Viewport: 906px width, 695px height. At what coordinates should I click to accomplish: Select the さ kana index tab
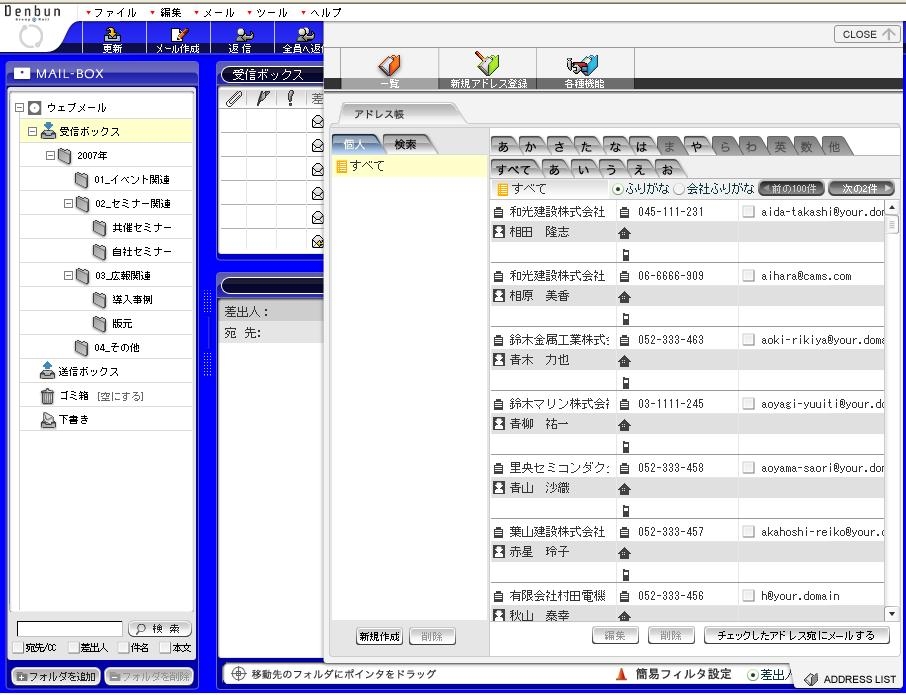558,146
